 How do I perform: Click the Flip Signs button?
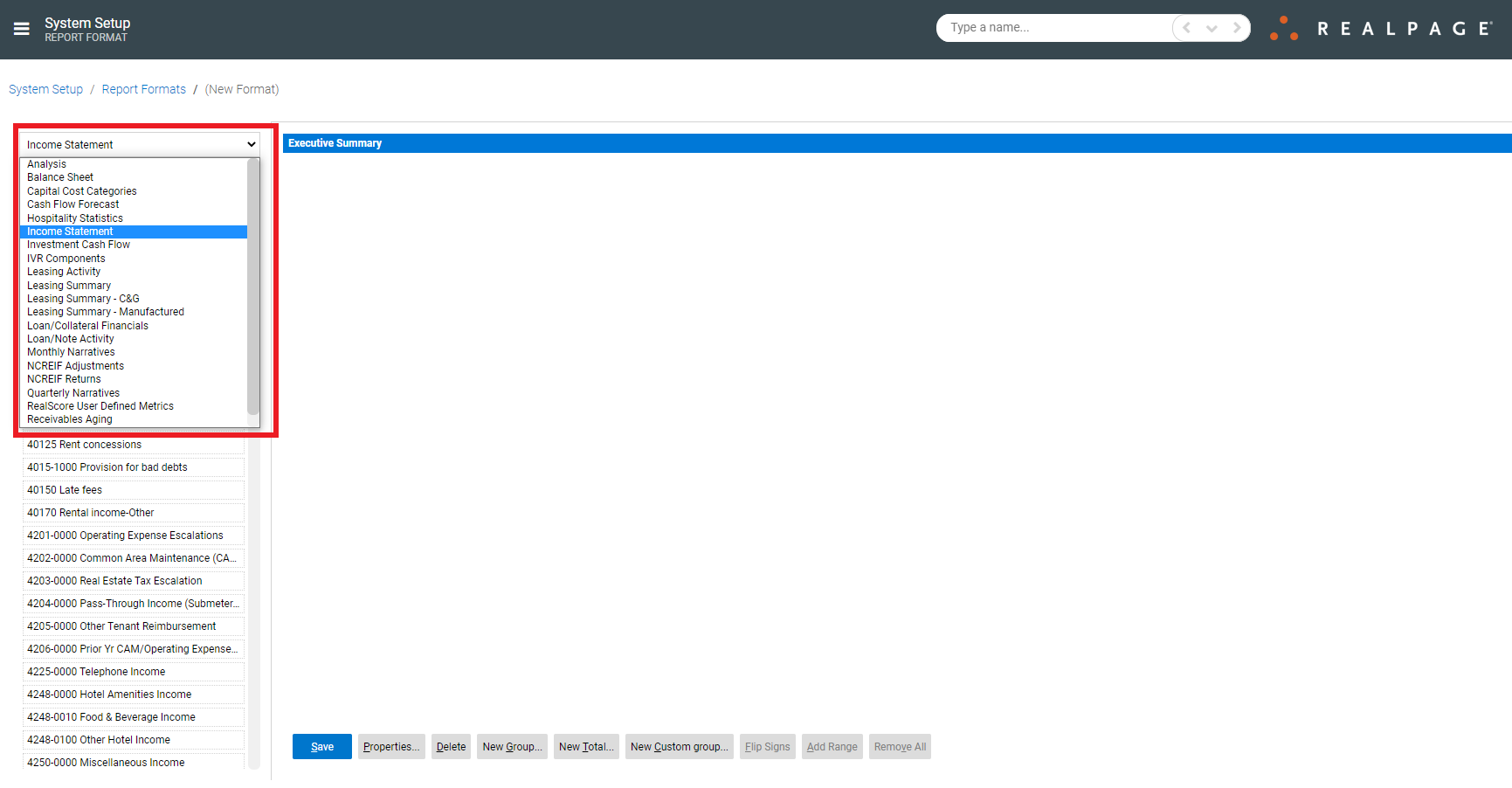(x=767, y=747)
